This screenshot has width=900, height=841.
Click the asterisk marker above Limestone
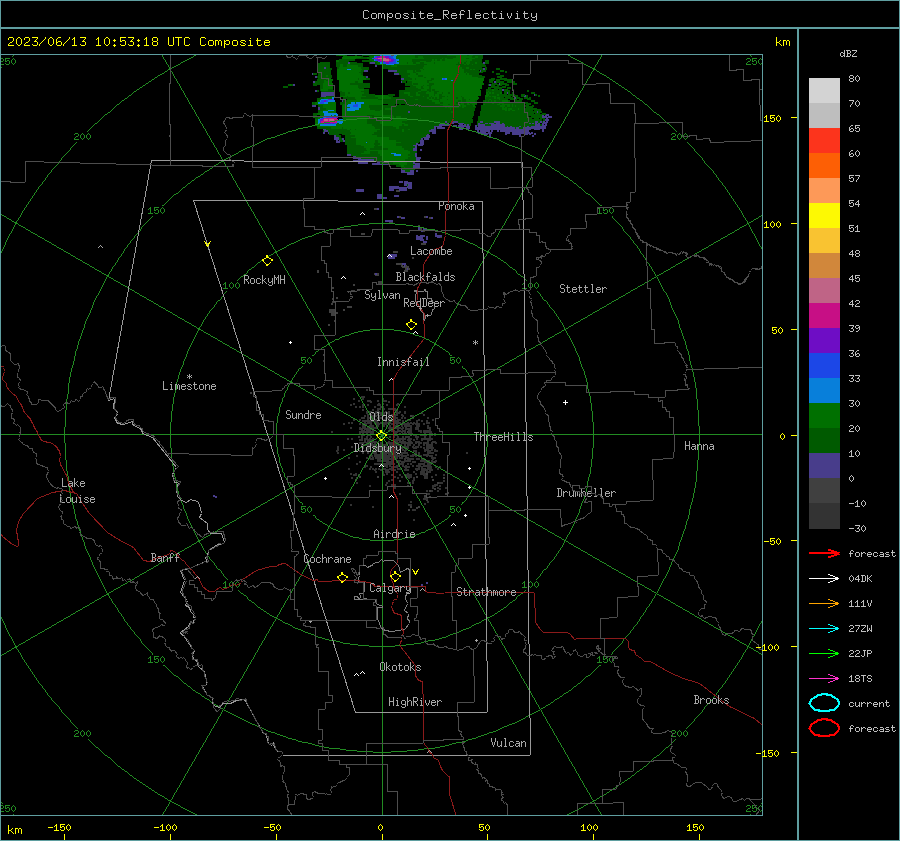pos(189,377)
